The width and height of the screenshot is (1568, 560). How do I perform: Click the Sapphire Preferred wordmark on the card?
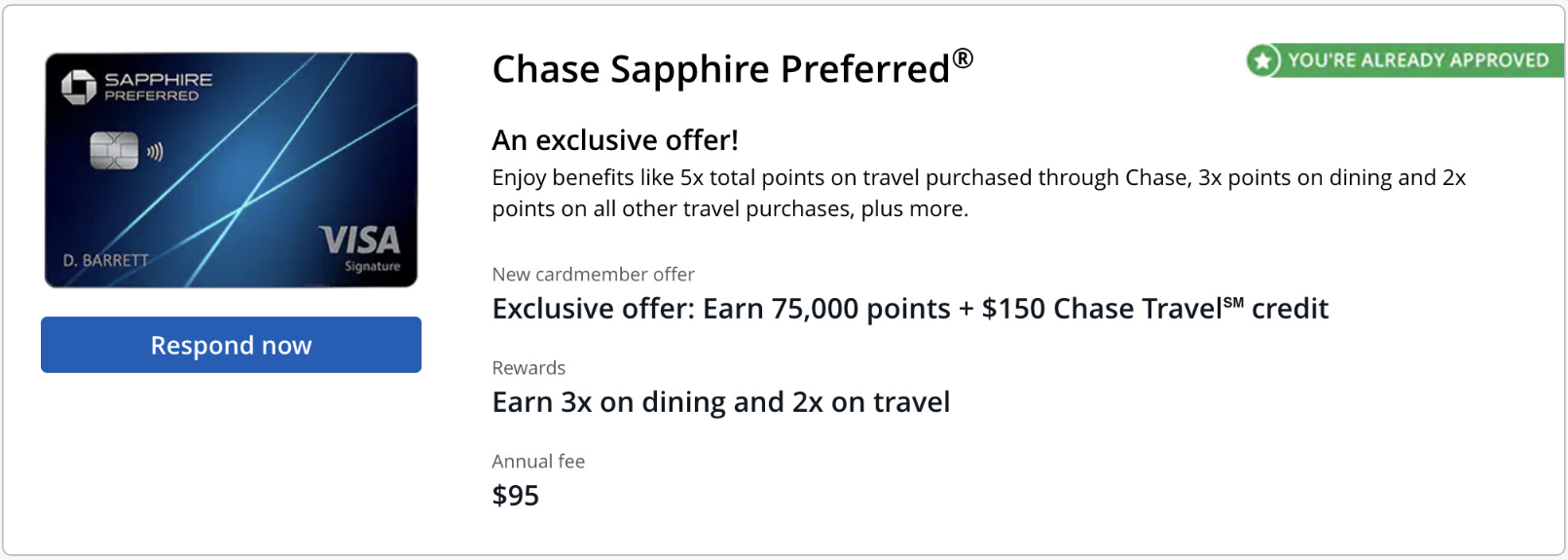(158, 87)
